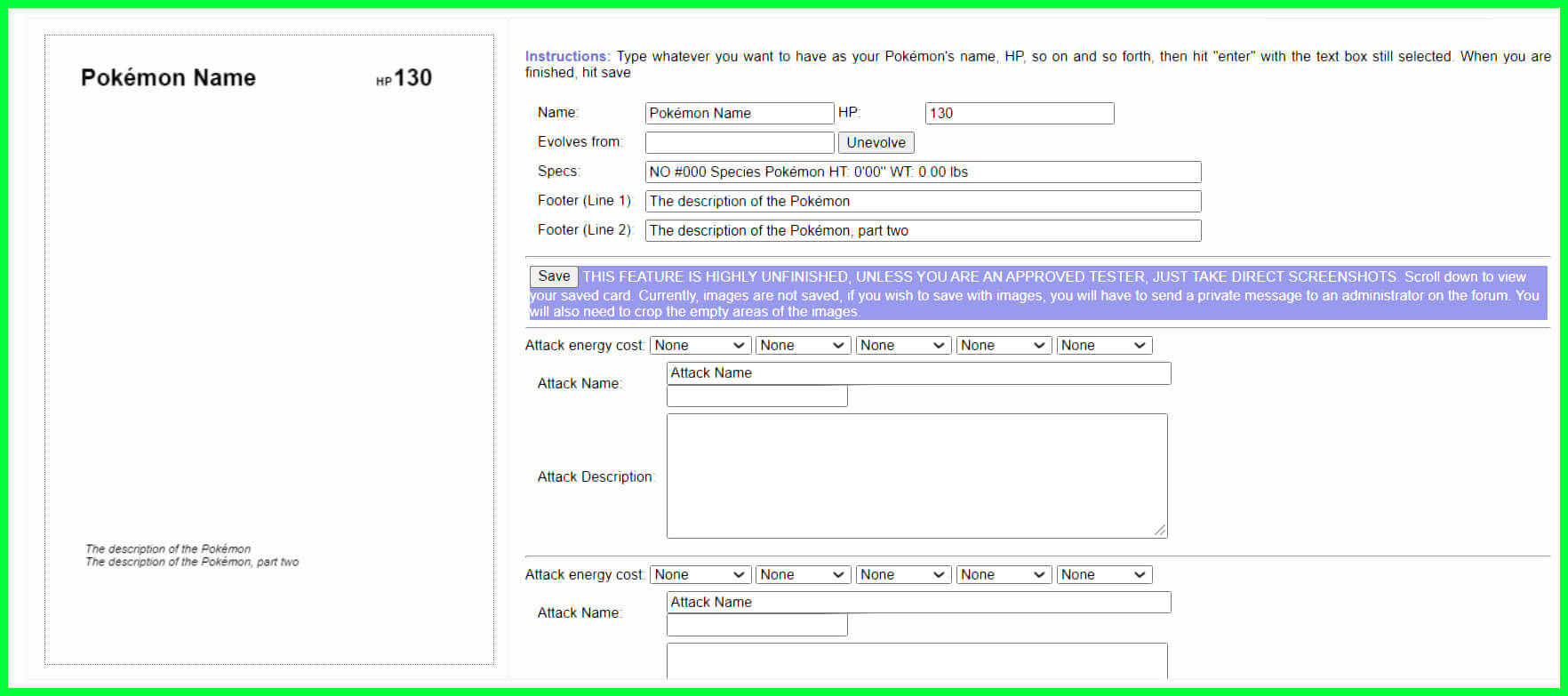Image resolution: width=1568 pixels, height=696 pixels.
Task: Edit first attack's Attack Name field
Action: click(919, 373)
